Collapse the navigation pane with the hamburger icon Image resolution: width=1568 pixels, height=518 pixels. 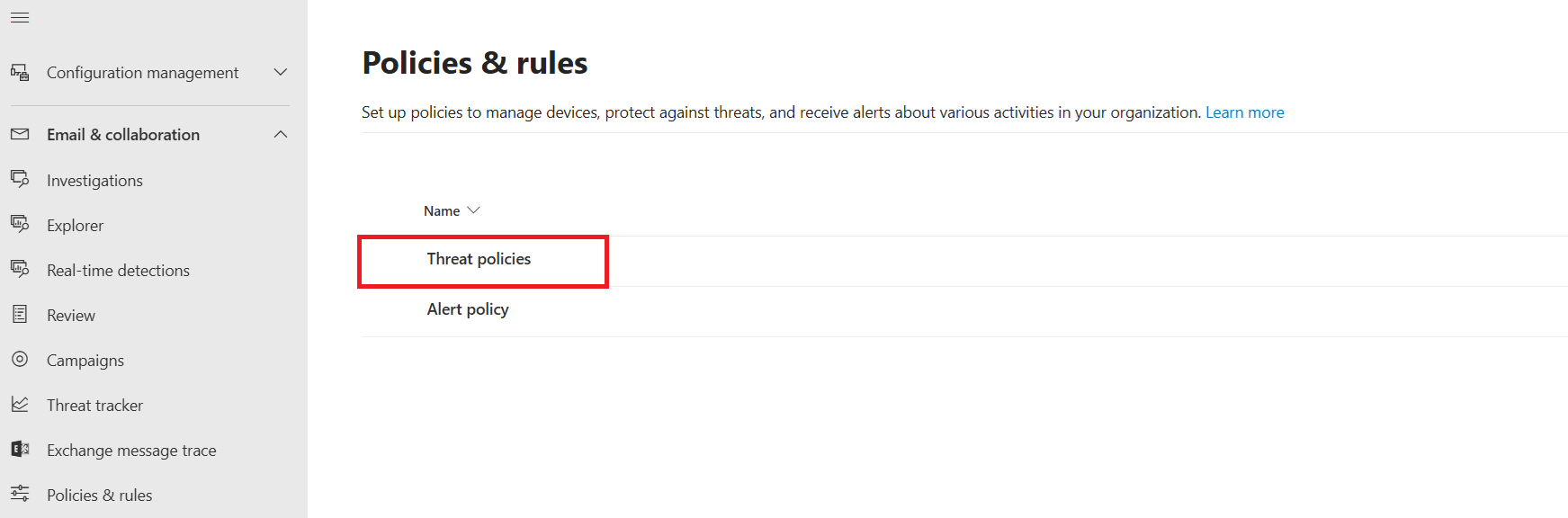coord(20,16)
